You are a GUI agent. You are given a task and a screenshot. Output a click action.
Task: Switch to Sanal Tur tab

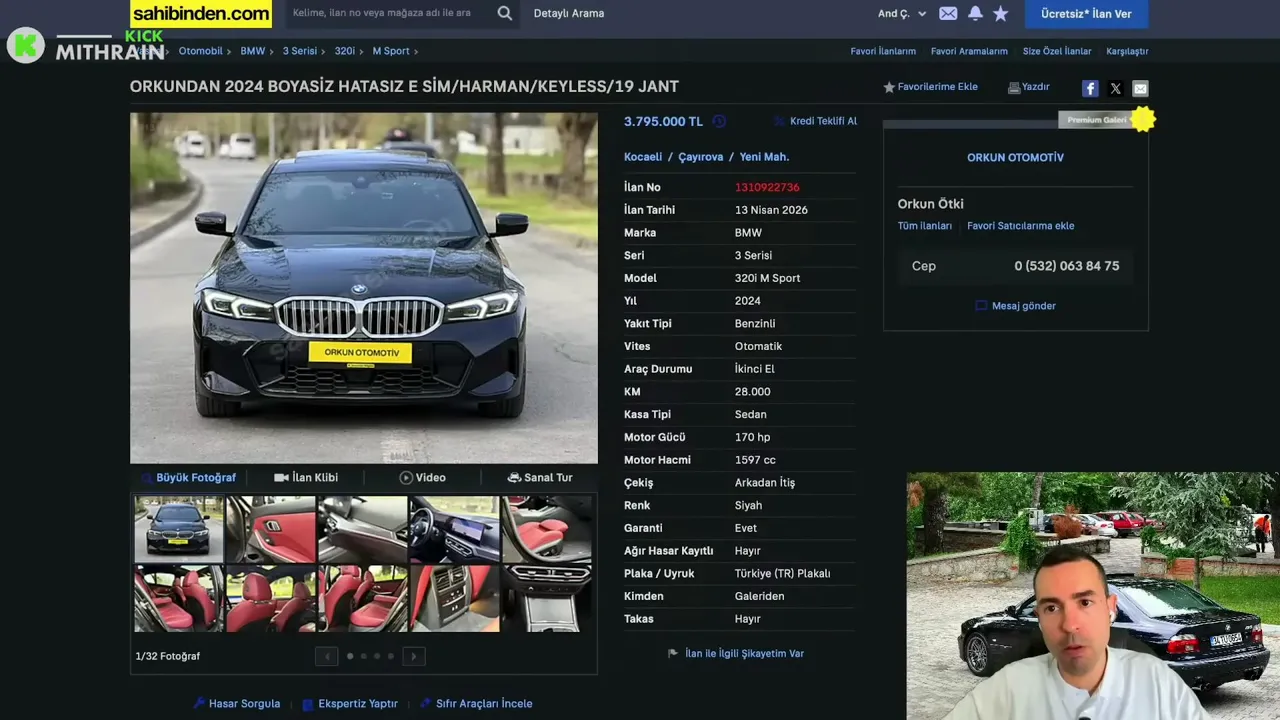(x=540, y=478)
